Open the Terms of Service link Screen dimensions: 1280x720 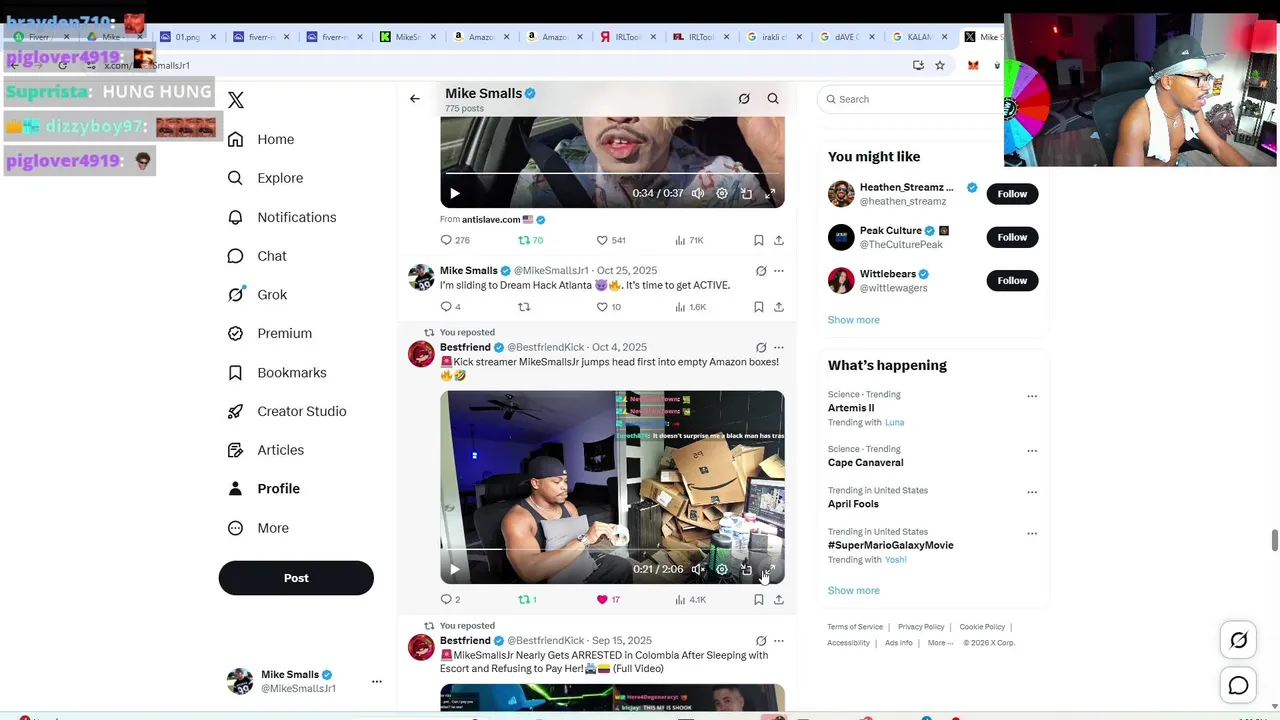click(x=855, y=627)
